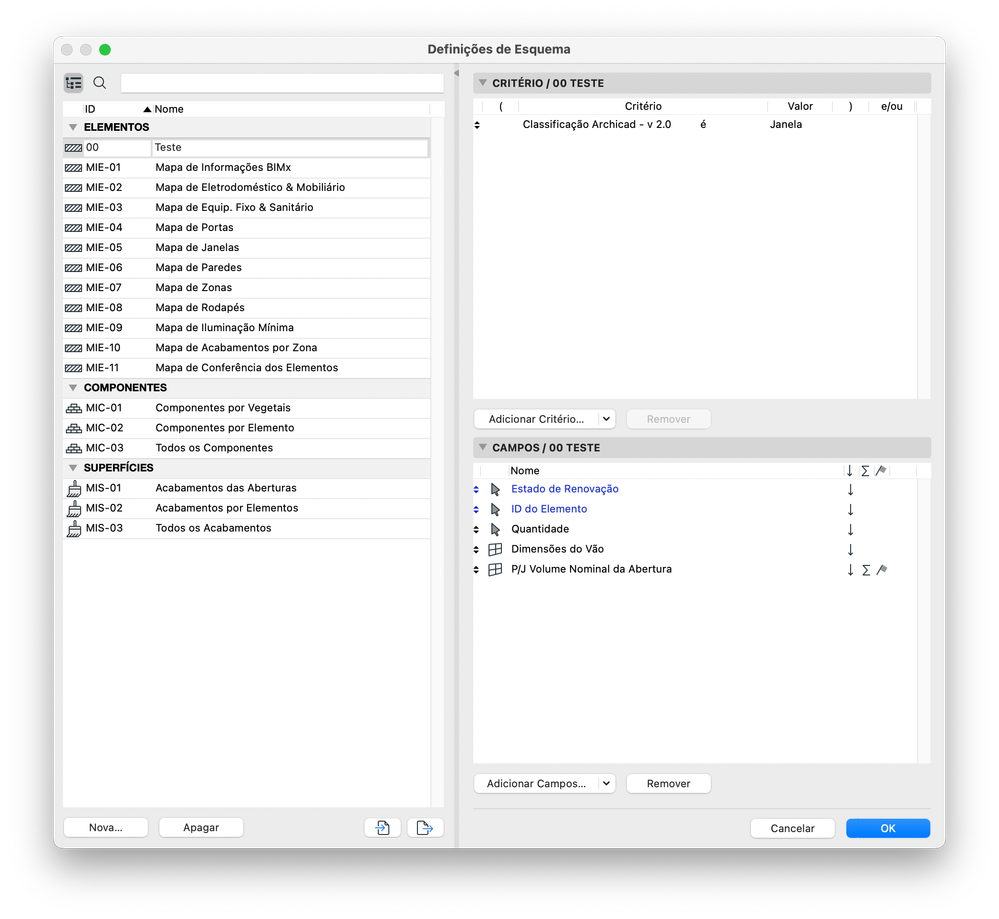This screenshot has width=999, height=919.
Task: Confirm with the OK button
Action: 888,829
